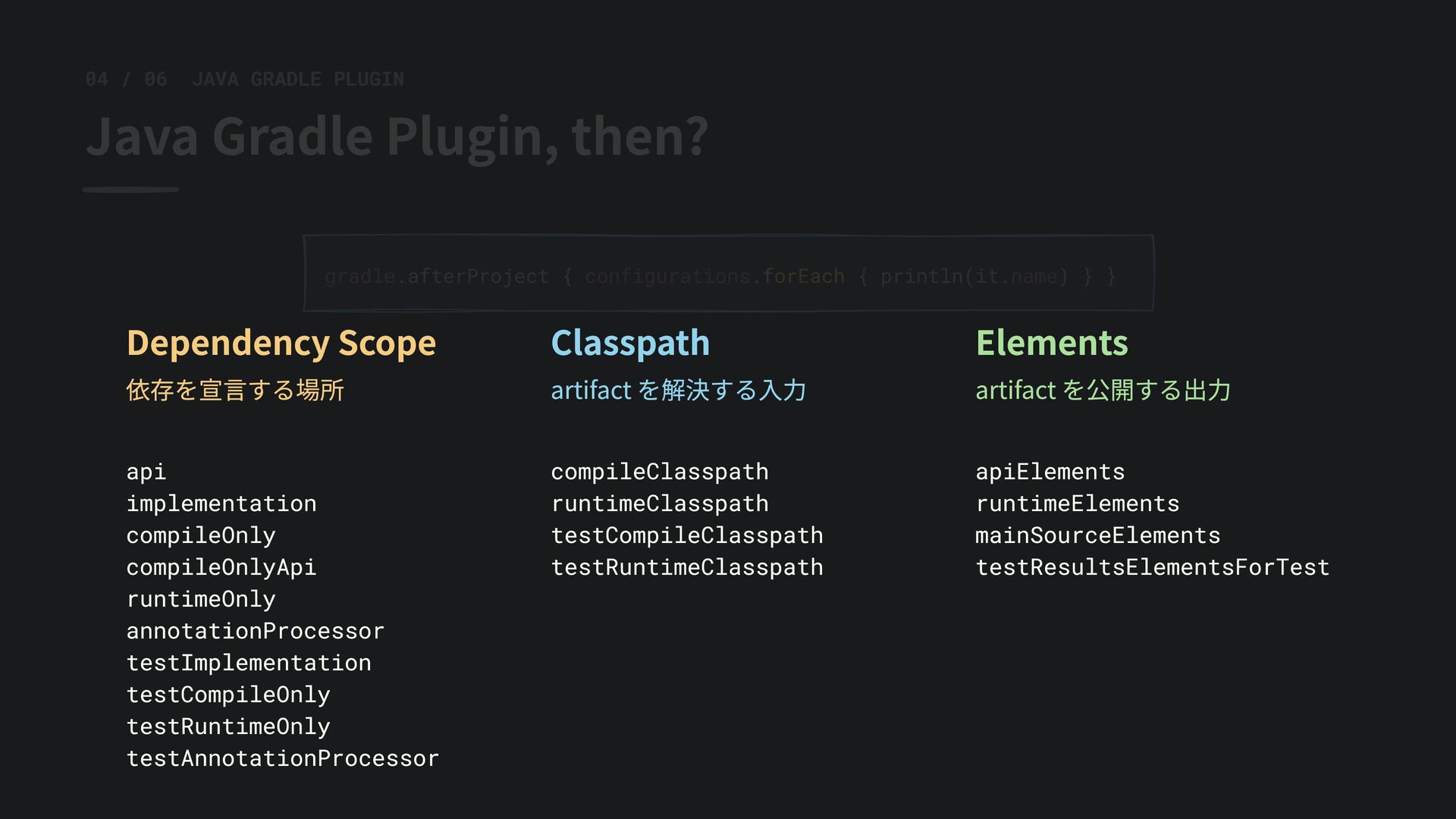Select mainSourceElements entry
1456x819 pixels.
[x=1098, y=535]
